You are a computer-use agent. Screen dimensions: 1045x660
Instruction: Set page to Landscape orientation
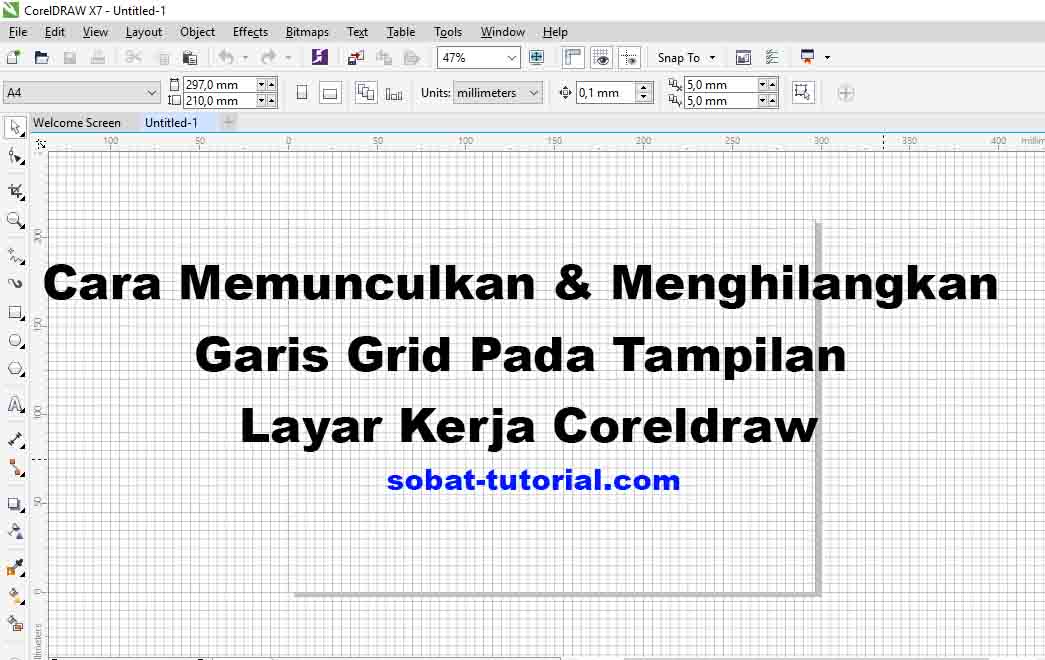pos(330,93)
